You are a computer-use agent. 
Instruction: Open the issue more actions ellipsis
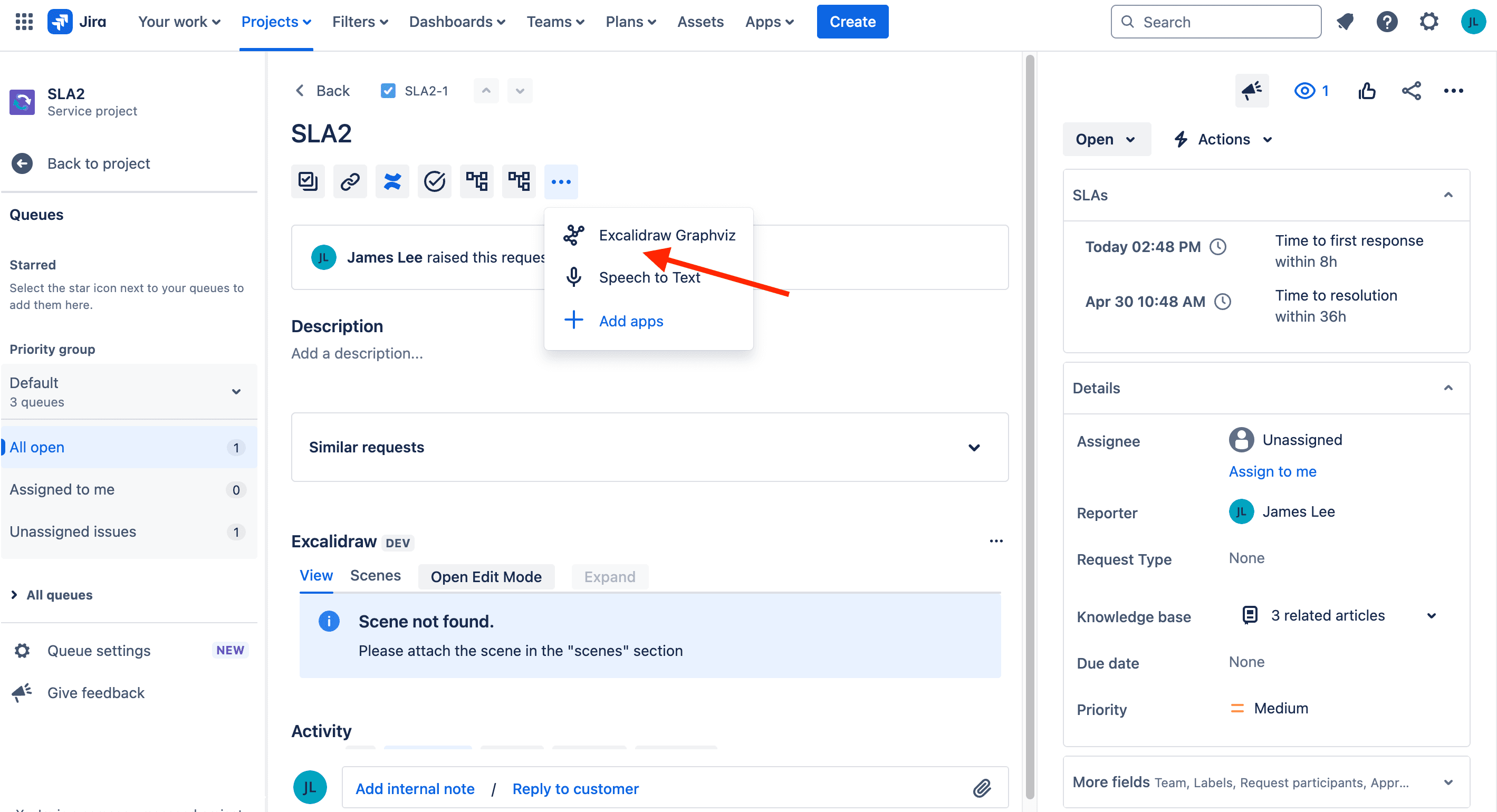point(1453,91)
